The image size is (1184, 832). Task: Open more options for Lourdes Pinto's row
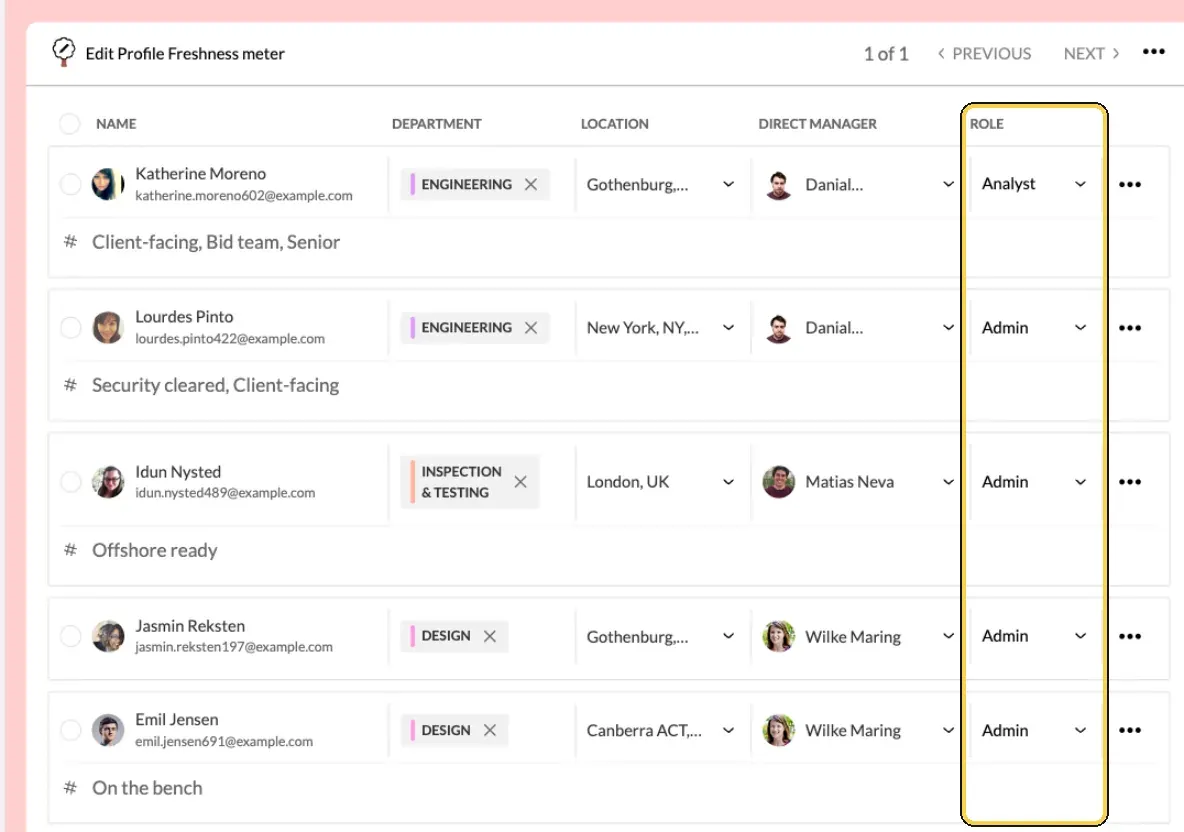[x=1130, y=328]
